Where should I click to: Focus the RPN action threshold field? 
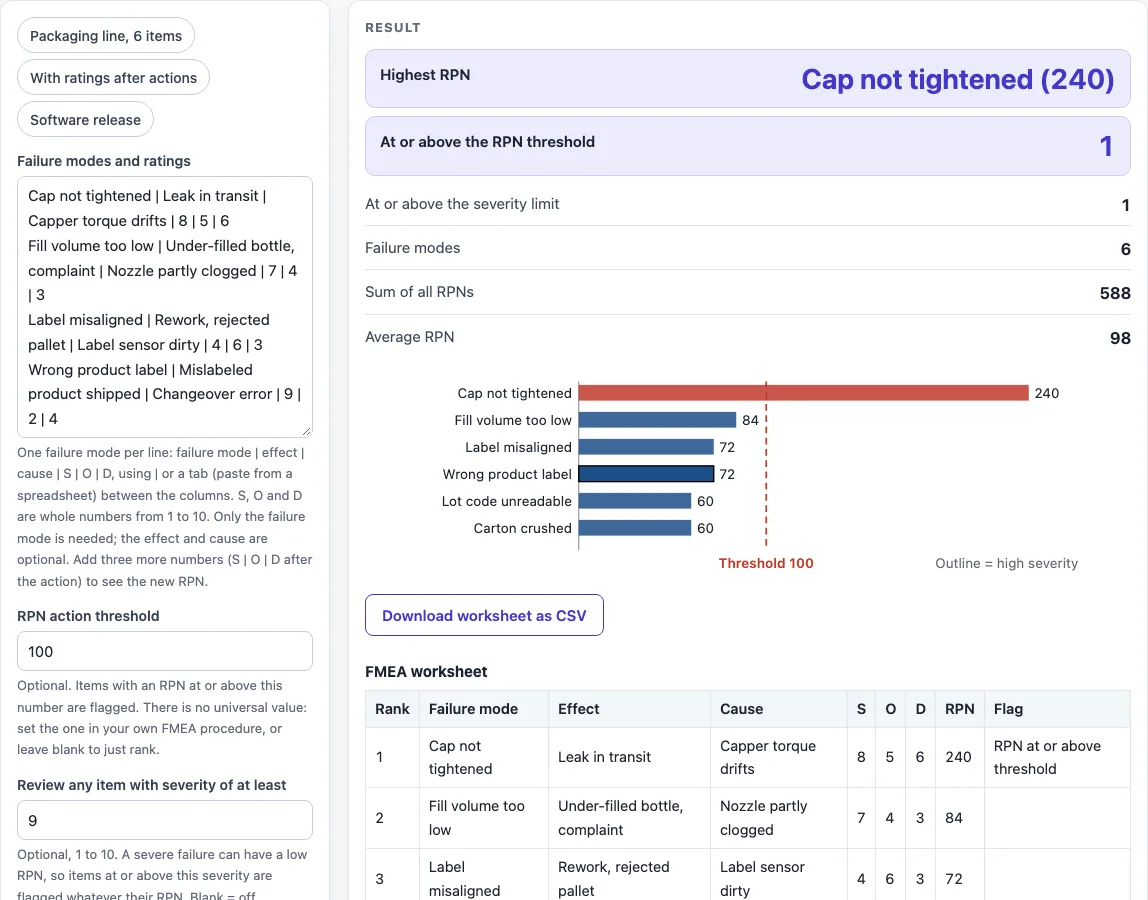[x=165, y=651]
